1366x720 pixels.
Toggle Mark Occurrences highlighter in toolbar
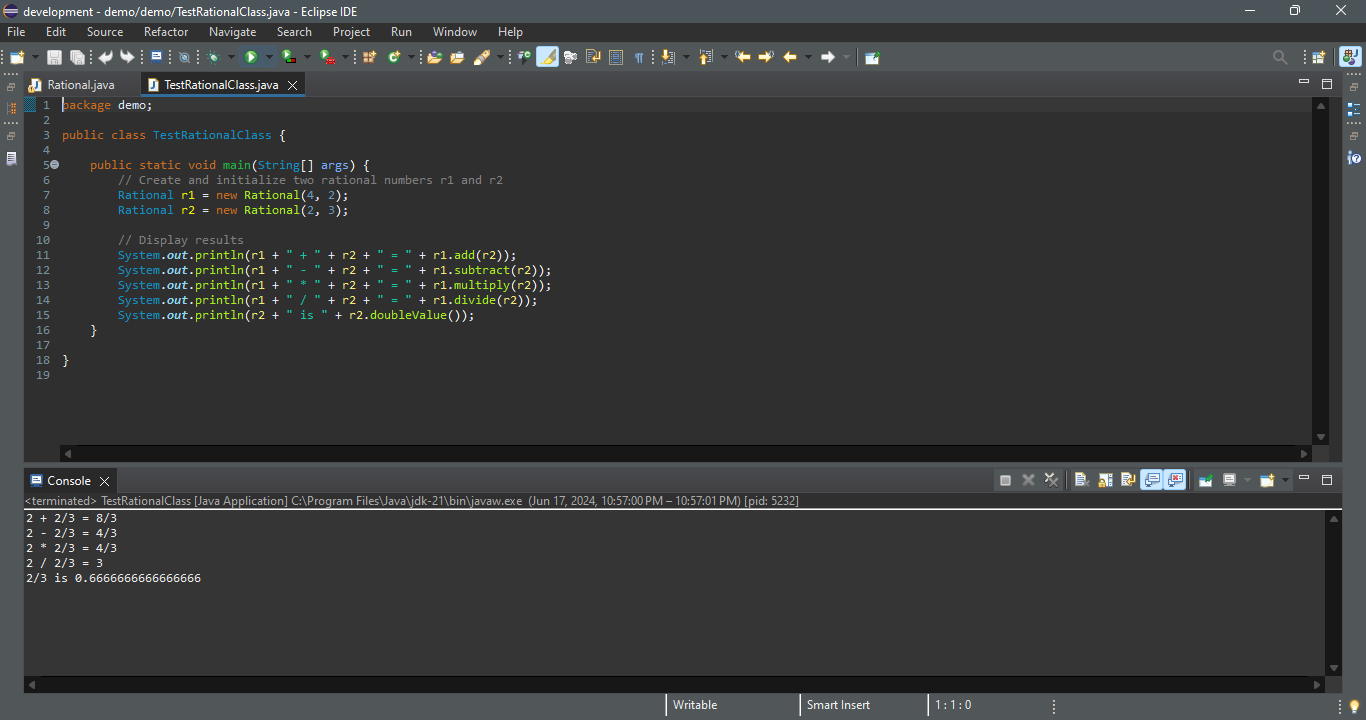click(547, 57)
